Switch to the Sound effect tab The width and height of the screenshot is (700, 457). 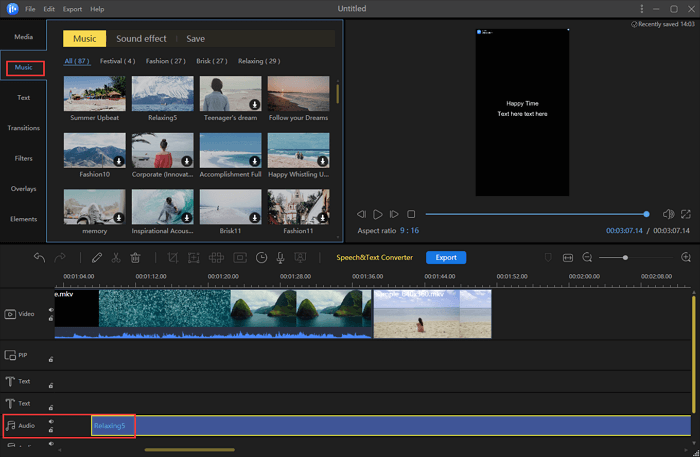[x=141, y=39]
